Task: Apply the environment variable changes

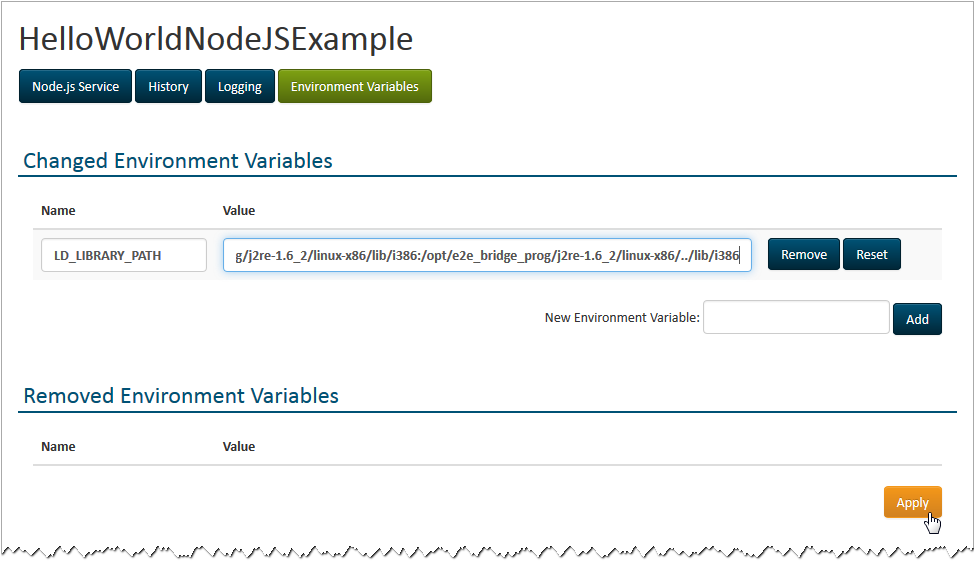Action: click(x=912, y=502)
